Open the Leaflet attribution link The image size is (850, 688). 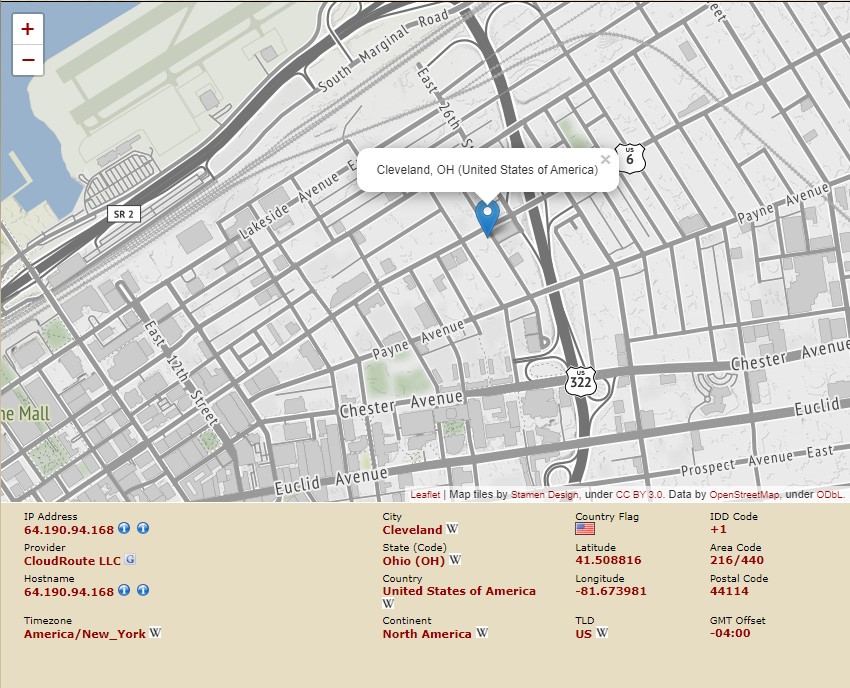click(x=425, y=495)
